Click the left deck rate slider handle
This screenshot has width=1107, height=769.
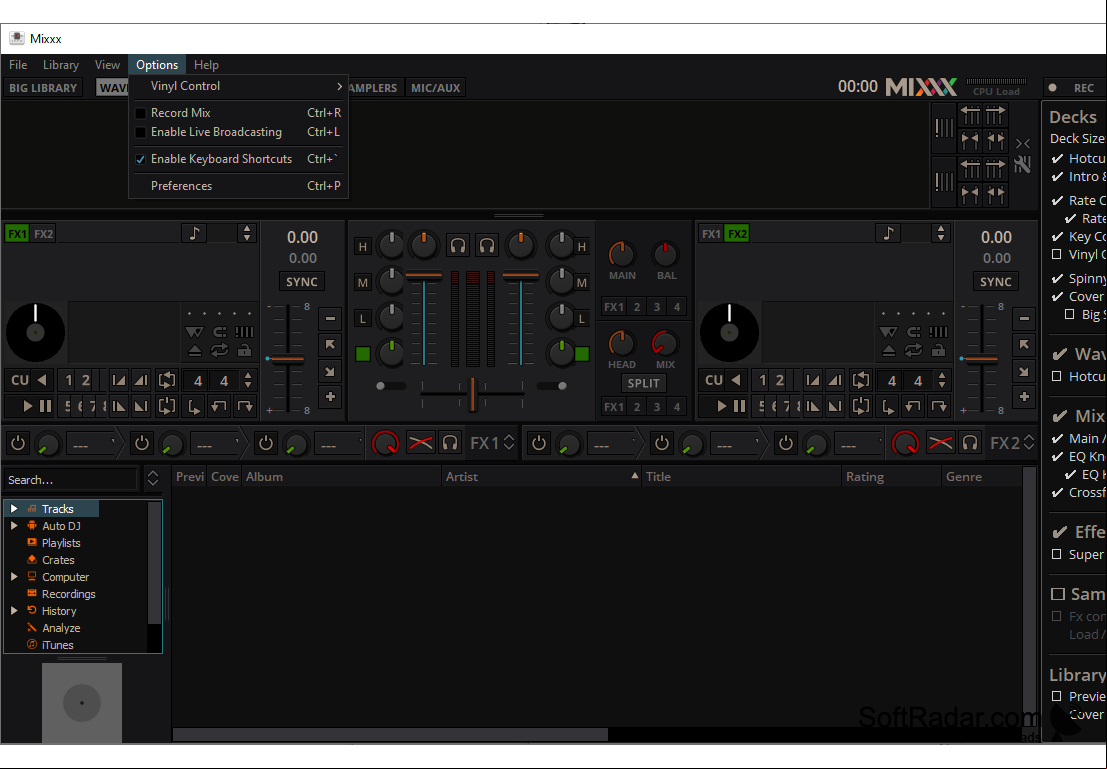point(286,359)
